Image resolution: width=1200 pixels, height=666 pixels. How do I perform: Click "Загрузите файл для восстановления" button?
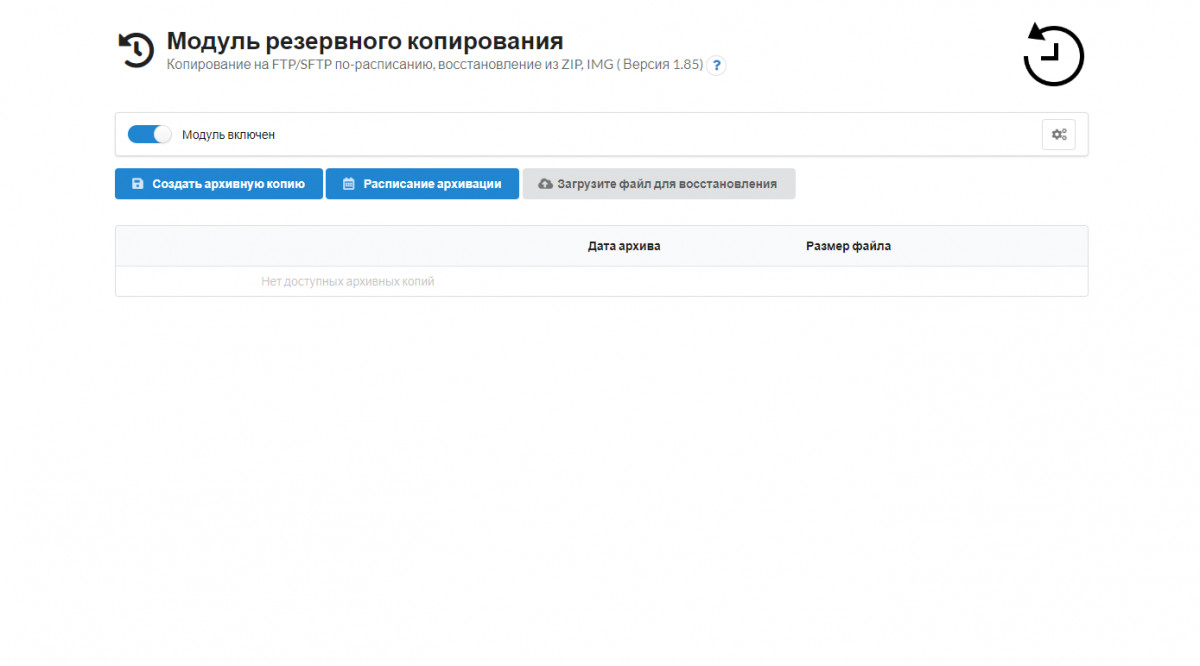tap(659, 184)
